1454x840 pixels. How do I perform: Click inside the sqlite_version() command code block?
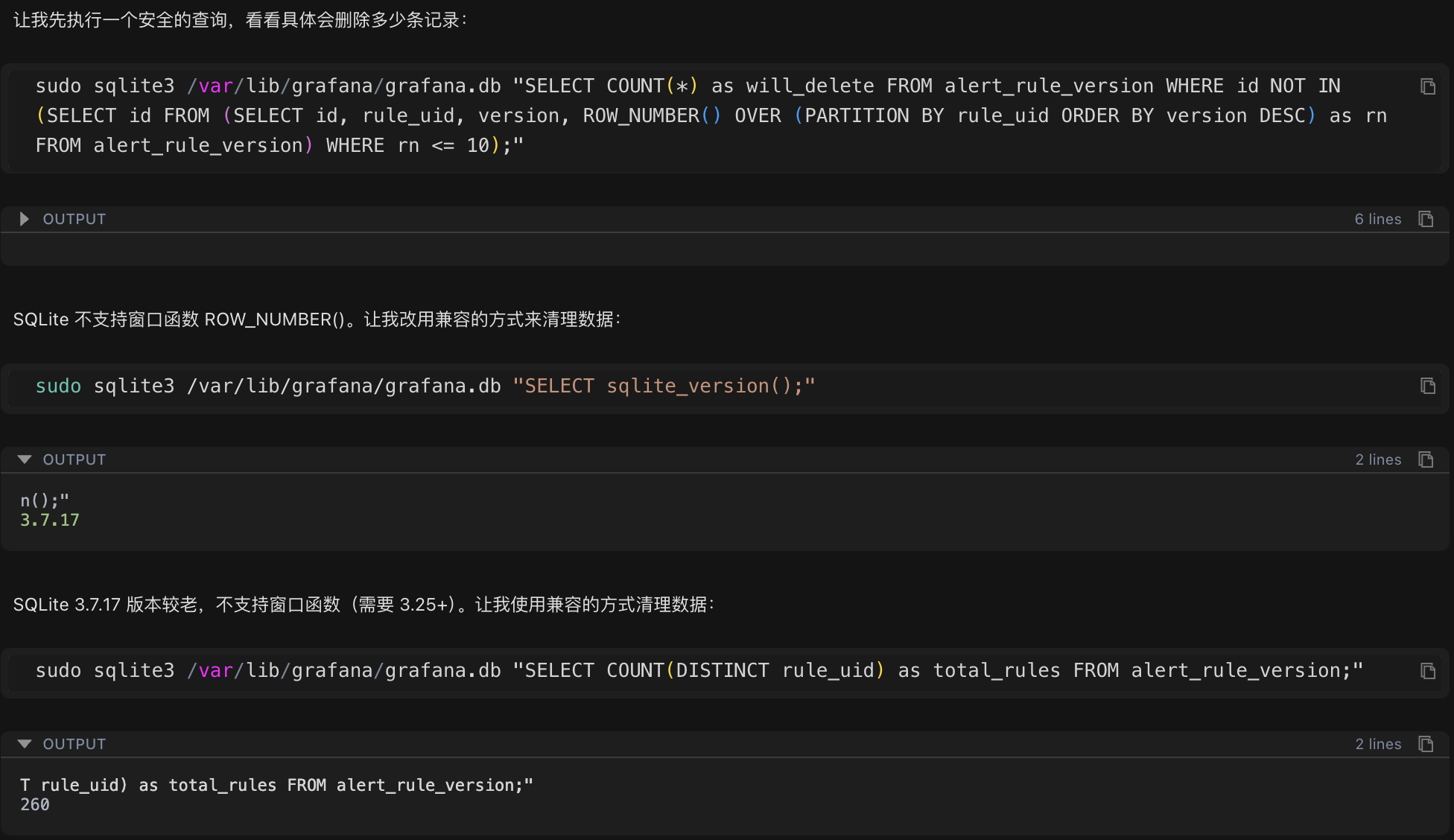coord(425,386)
